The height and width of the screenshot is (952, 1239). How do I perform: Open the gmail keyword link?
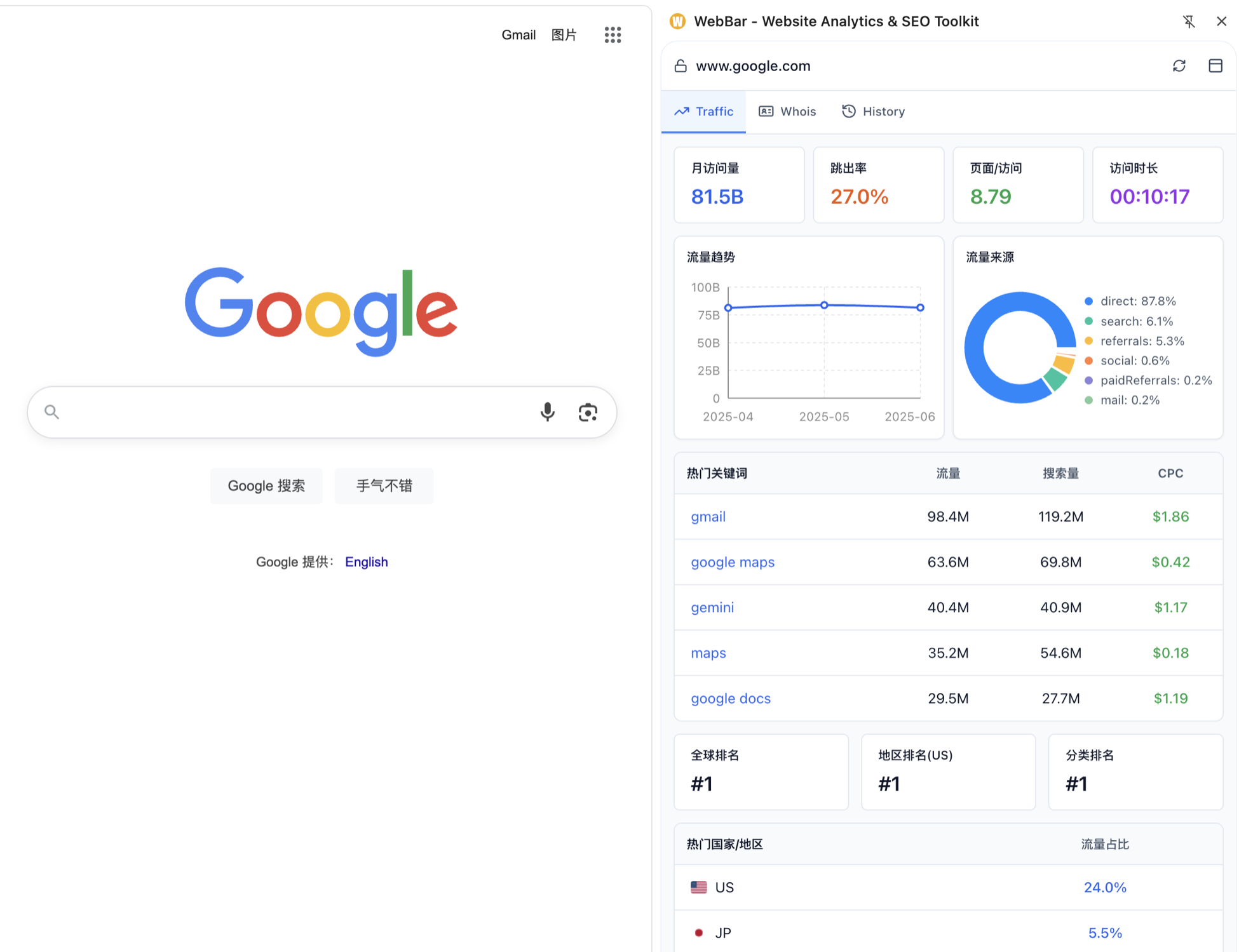tap(708, 517)
